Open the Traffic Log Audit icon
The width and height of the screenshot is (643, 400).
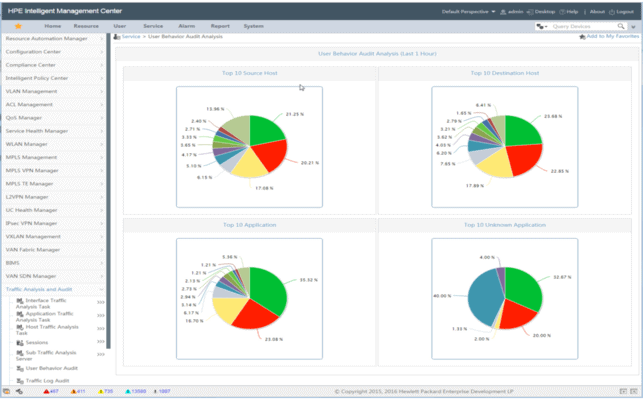(x=20, y=381)
